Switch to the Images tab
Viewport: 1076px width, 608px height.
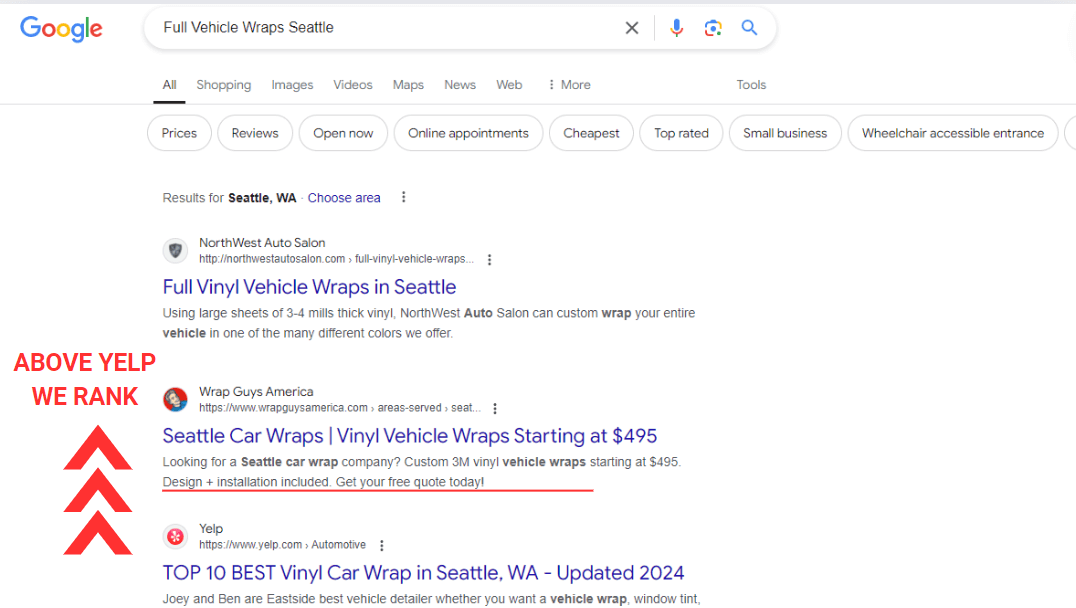(292, 85)
